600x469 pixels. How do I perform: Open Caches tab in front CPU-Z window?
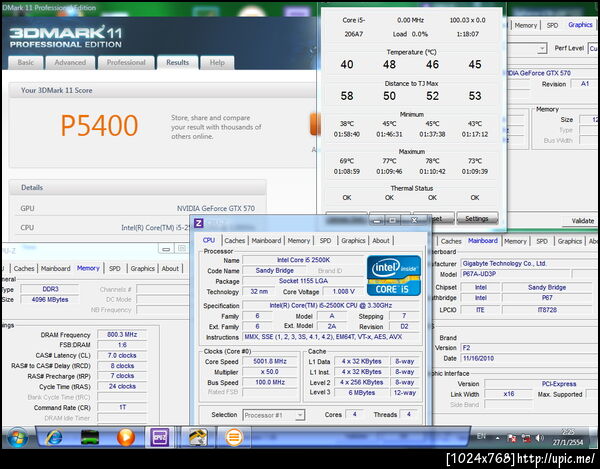coord(235,241)
